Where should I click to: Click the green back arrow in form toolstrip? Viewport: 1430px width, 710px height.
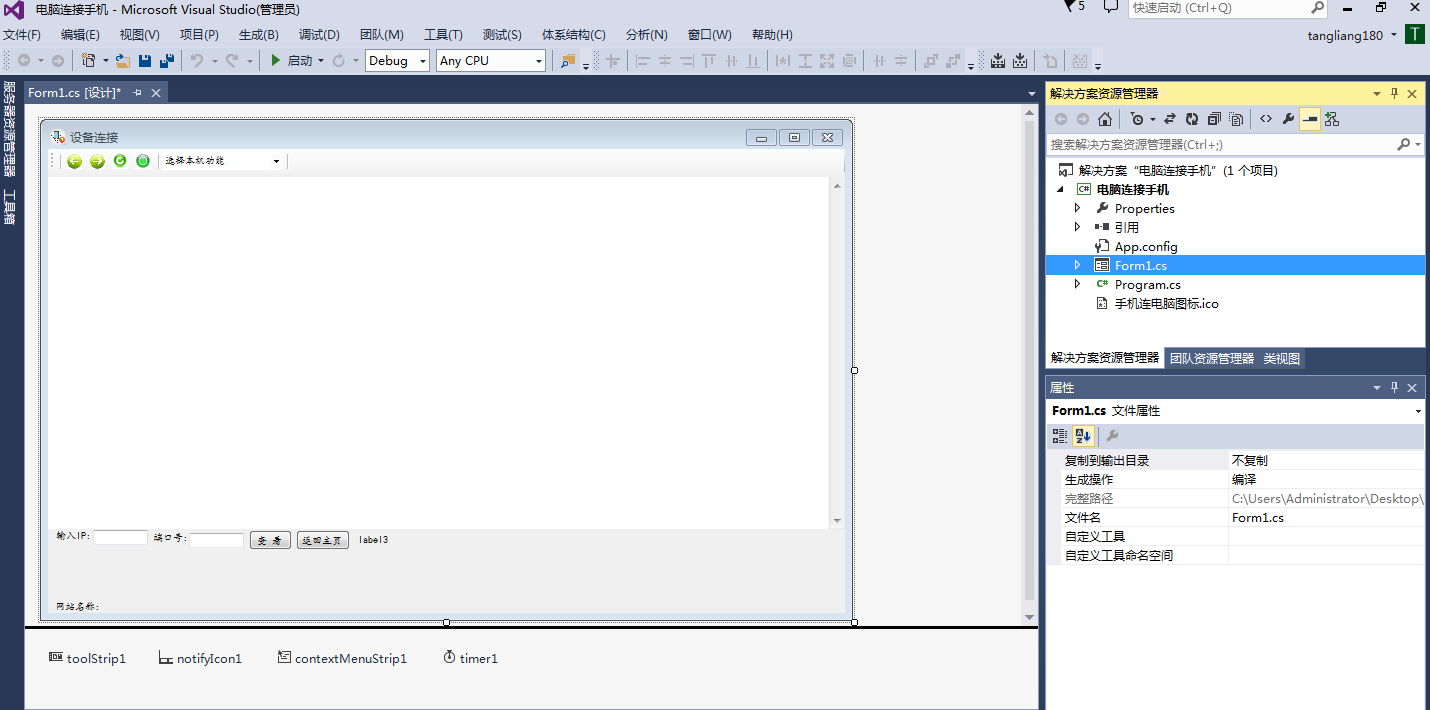click(74, 161)
